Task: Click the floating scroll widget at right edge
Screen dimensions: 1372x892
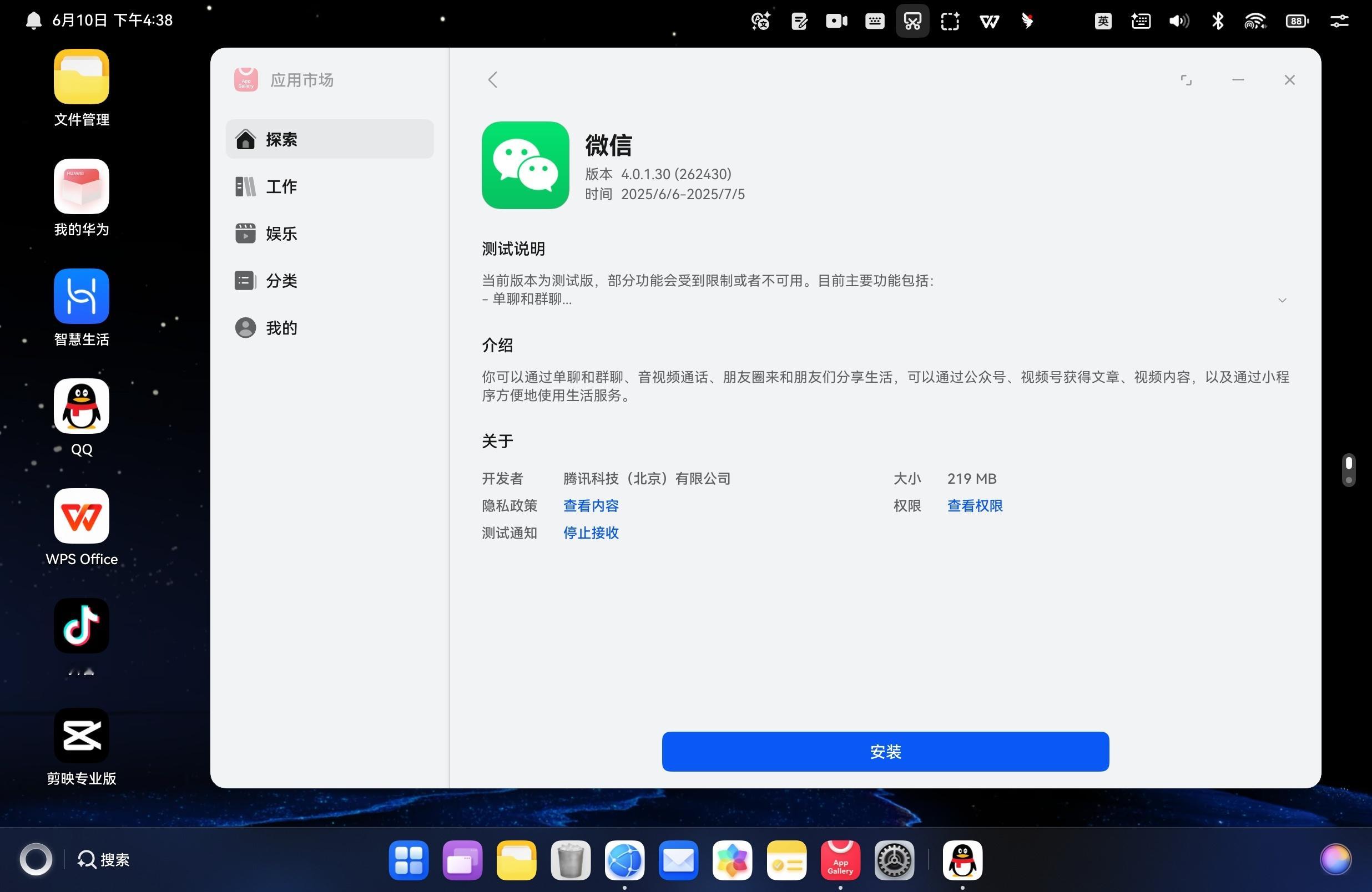Action: click(x=1348, y=470)
